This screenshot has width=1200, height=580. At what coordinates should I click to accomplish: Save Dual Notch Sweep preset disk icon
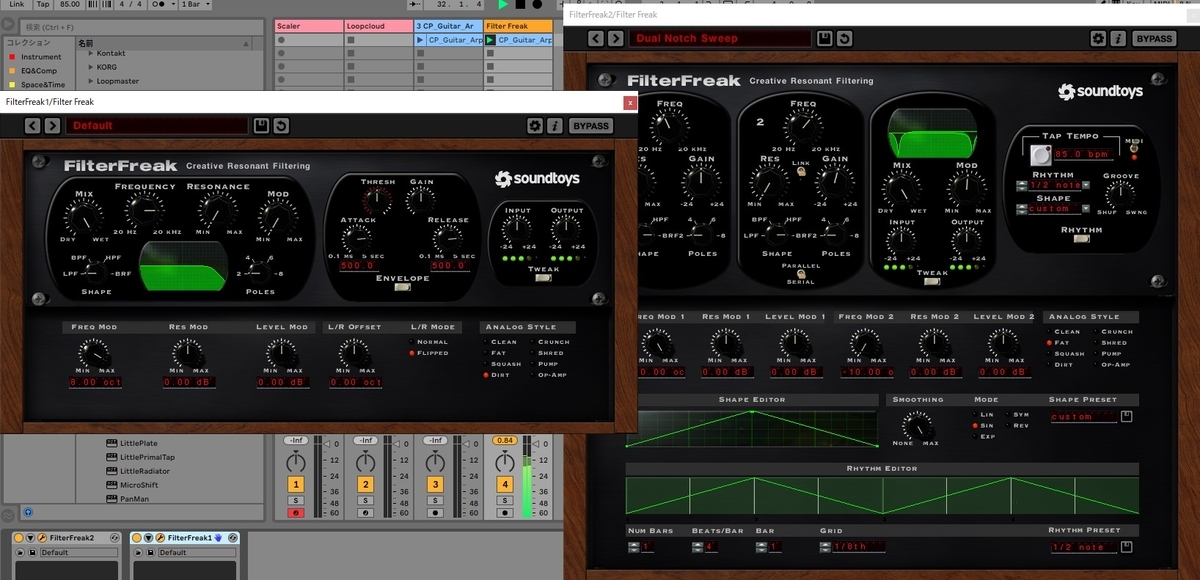coord(825,38)
